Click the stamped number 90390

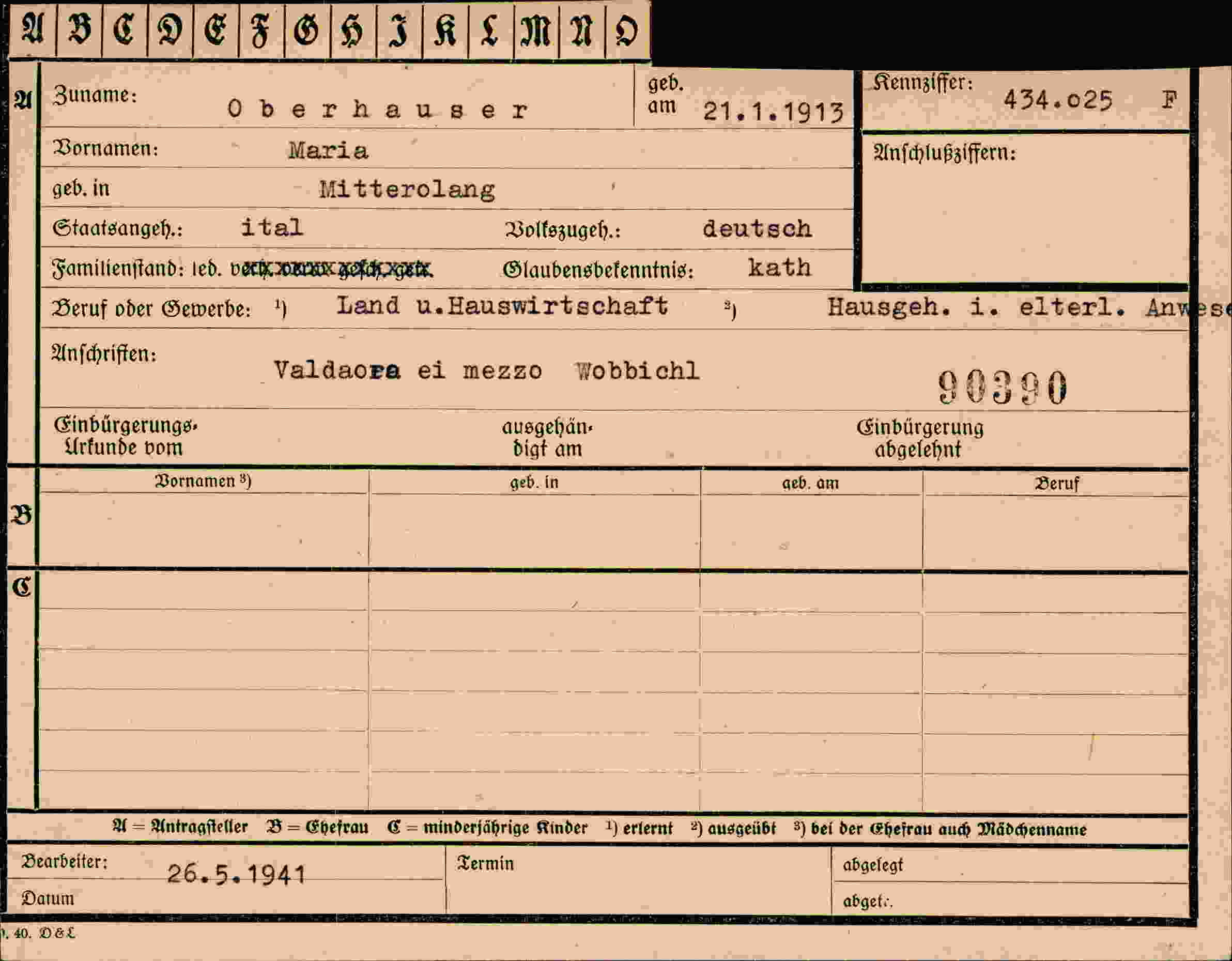coord(1003,388)
